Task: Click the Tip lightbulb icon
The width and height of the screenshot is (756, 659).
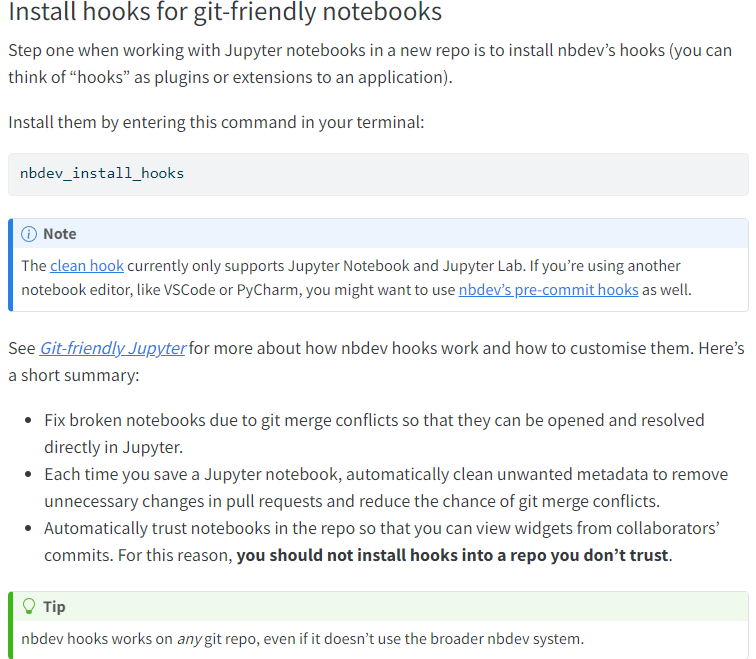Action: click(x=29, y=606)
